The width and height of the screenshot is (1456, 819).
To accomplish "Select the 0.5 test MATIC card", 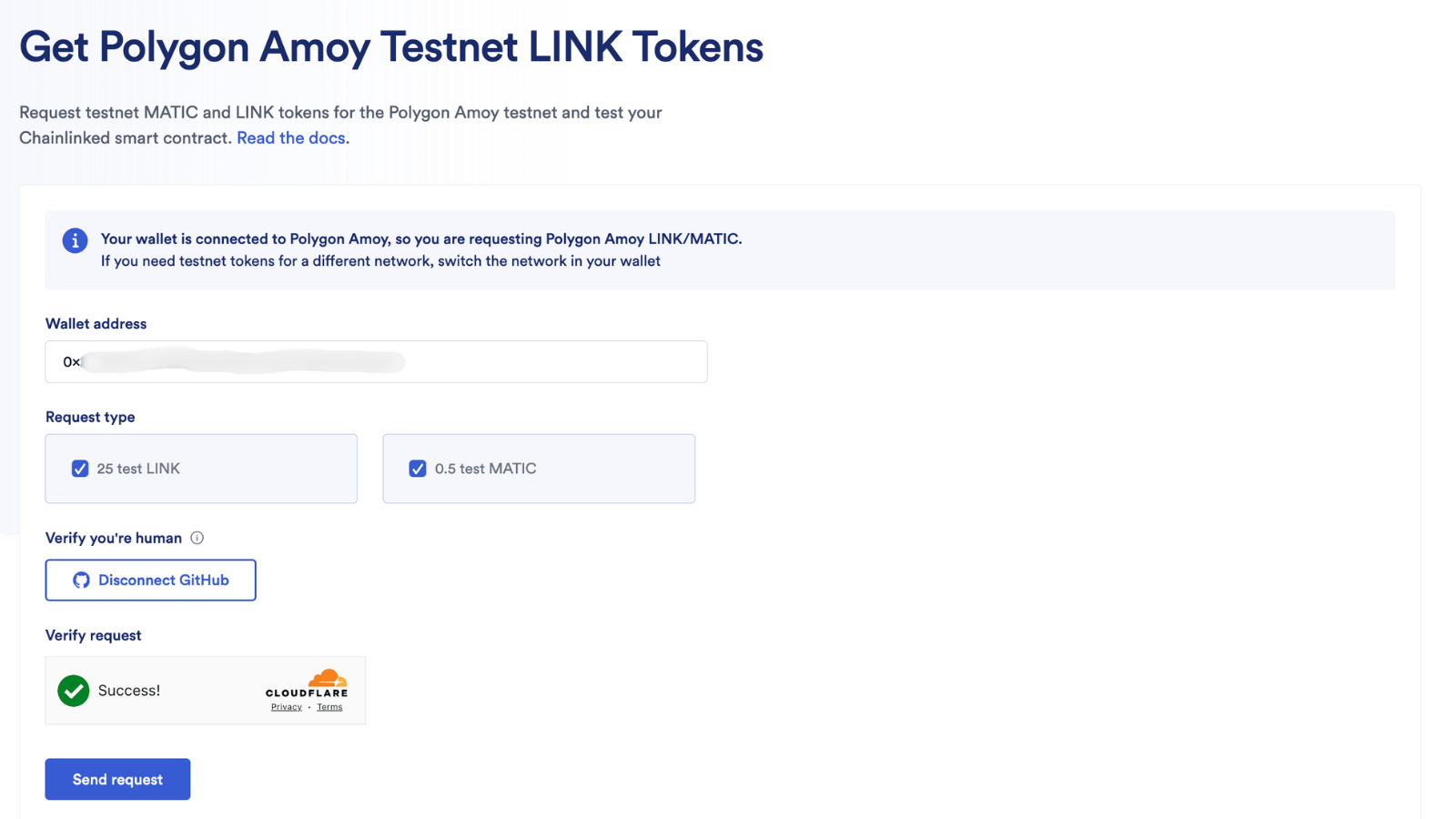I will (x=539, y=469).
